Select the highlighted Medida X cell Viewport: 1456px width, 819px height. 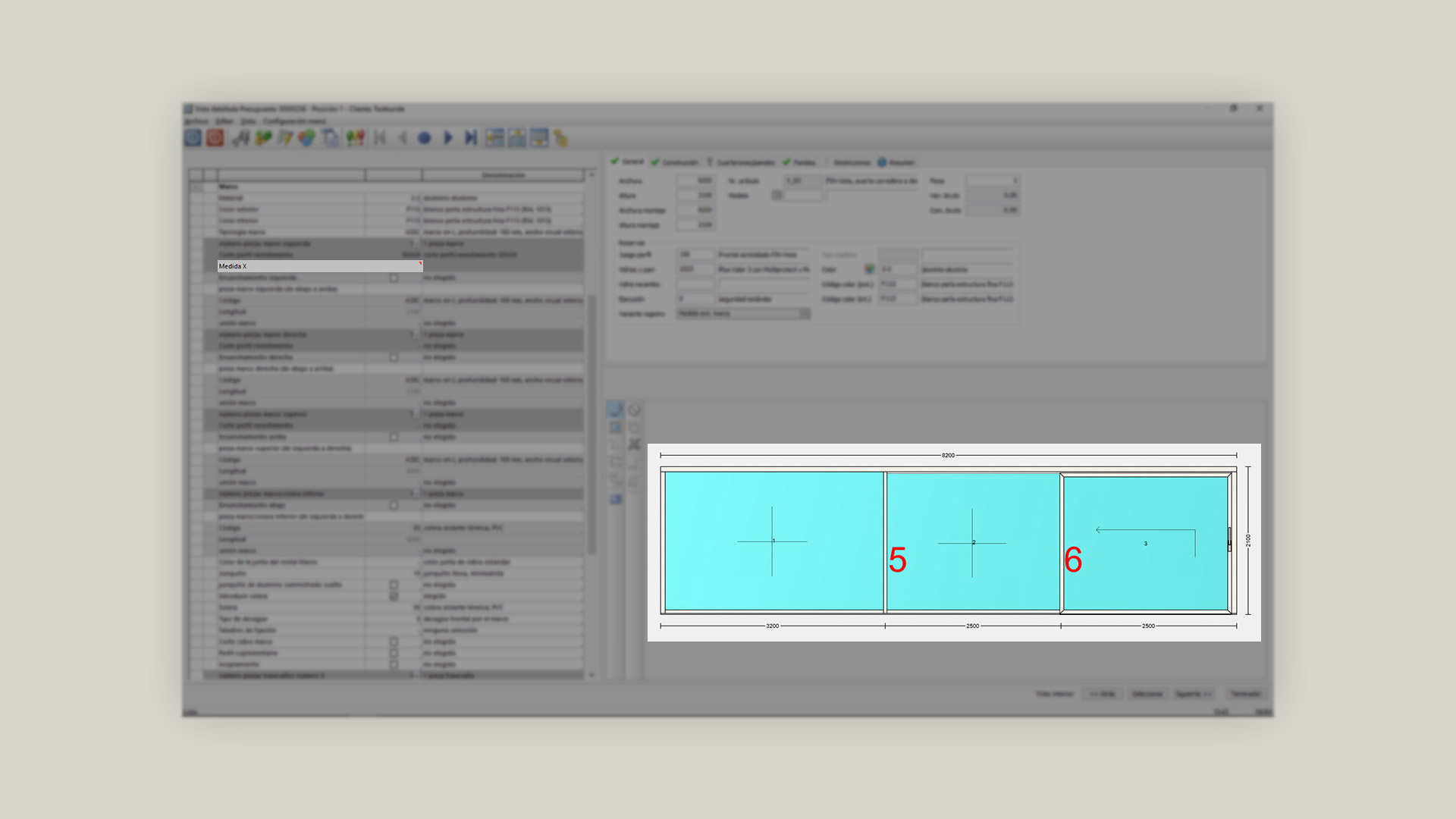pos(319,266)
